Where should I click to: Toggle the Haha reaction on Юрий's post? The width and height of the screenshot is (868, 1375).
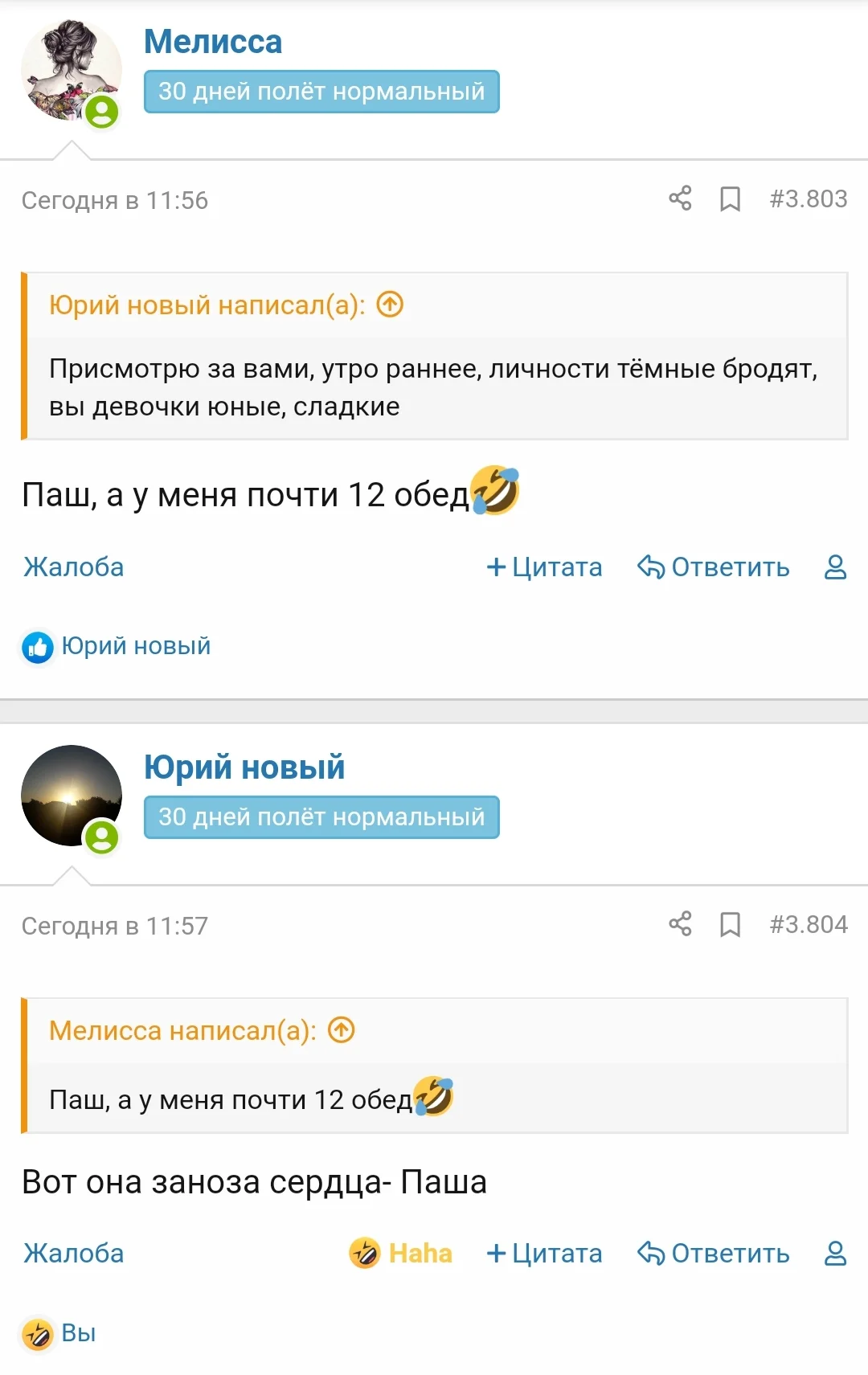(x=401, y=1253)
